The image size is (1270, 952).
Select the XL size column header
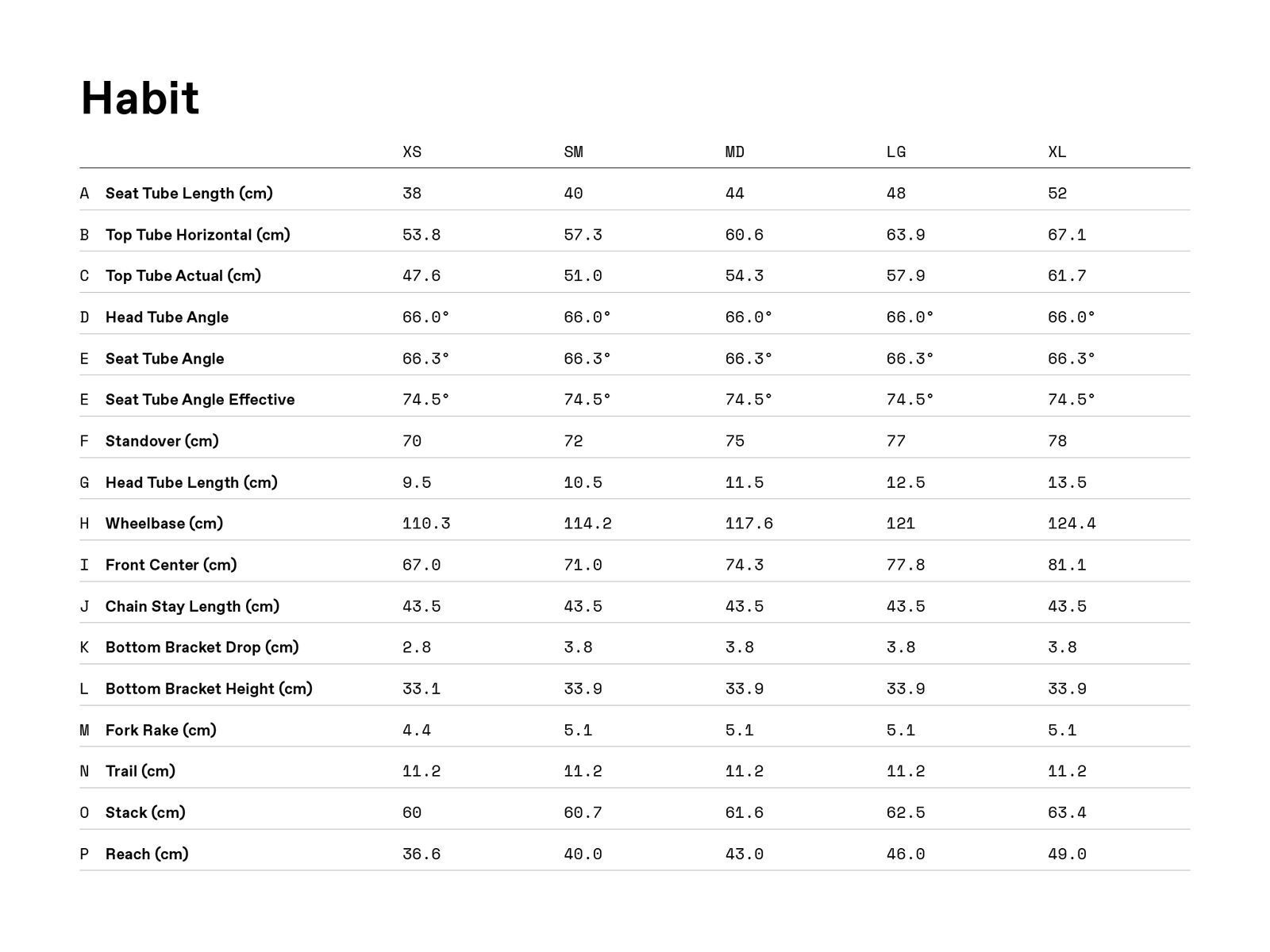click(1056, 152)
